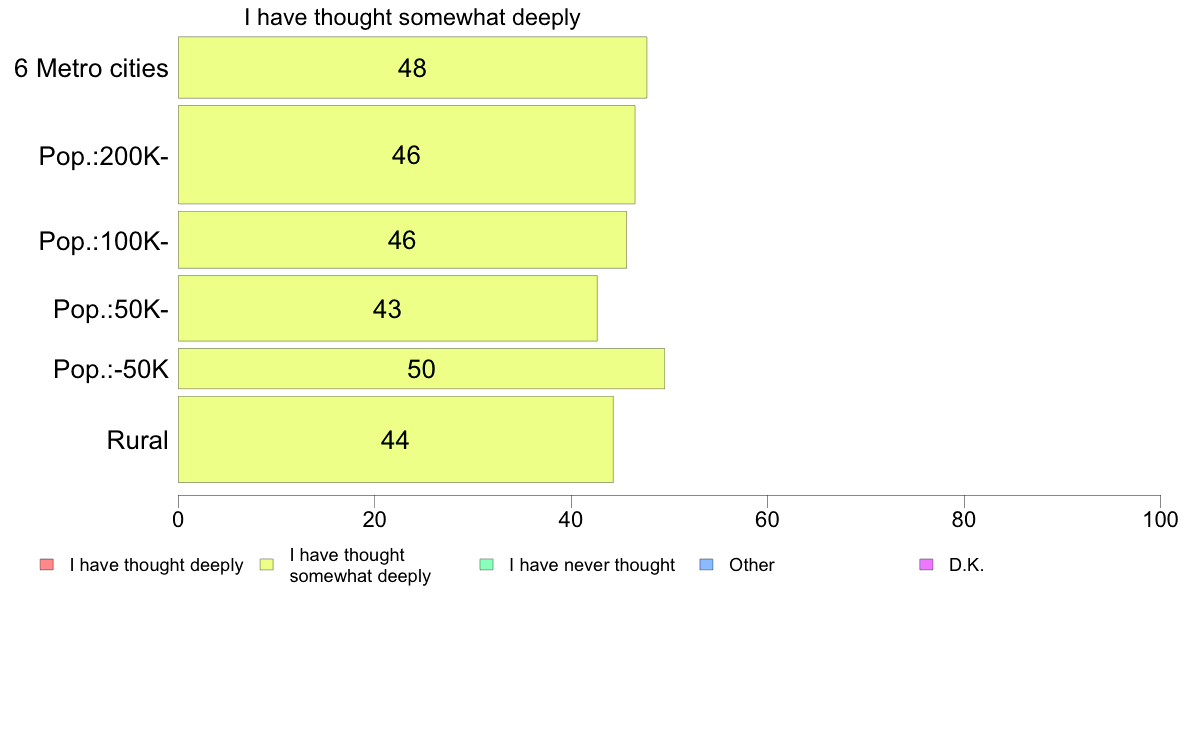Click the 'D.K.' legend label
Screen dimensions: 1188x736
(x=966, y=565)
